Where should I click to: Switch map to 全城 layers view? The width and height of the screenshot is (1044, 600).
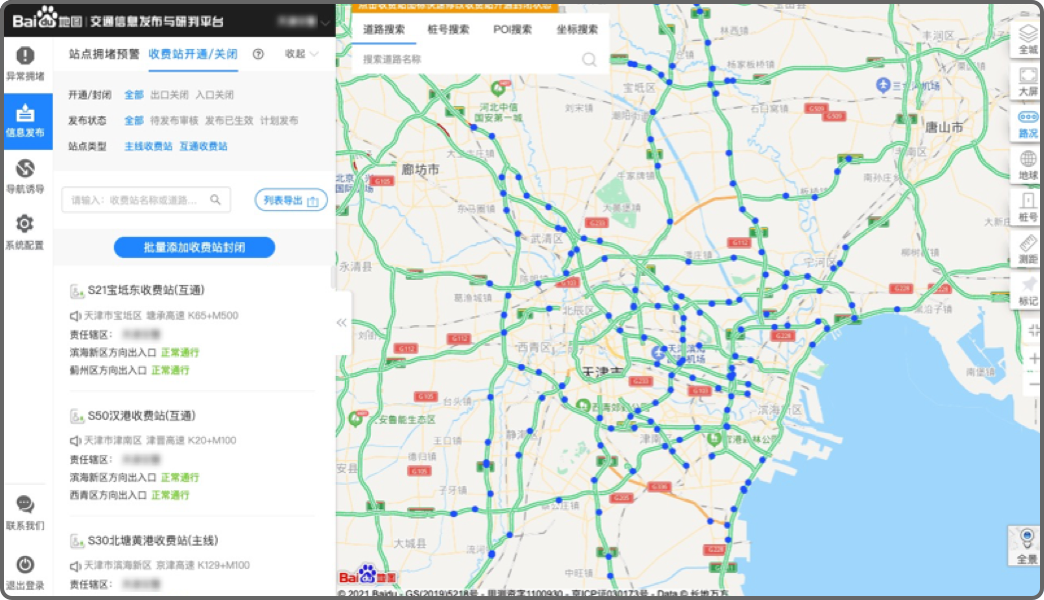pyautogui.click(x=1028, y=39)
